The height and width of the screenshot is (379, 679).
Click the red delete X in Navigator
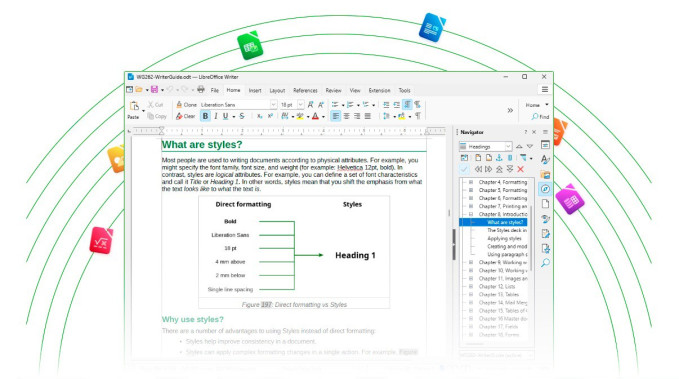pyautogui.click(x=521, y=169)
